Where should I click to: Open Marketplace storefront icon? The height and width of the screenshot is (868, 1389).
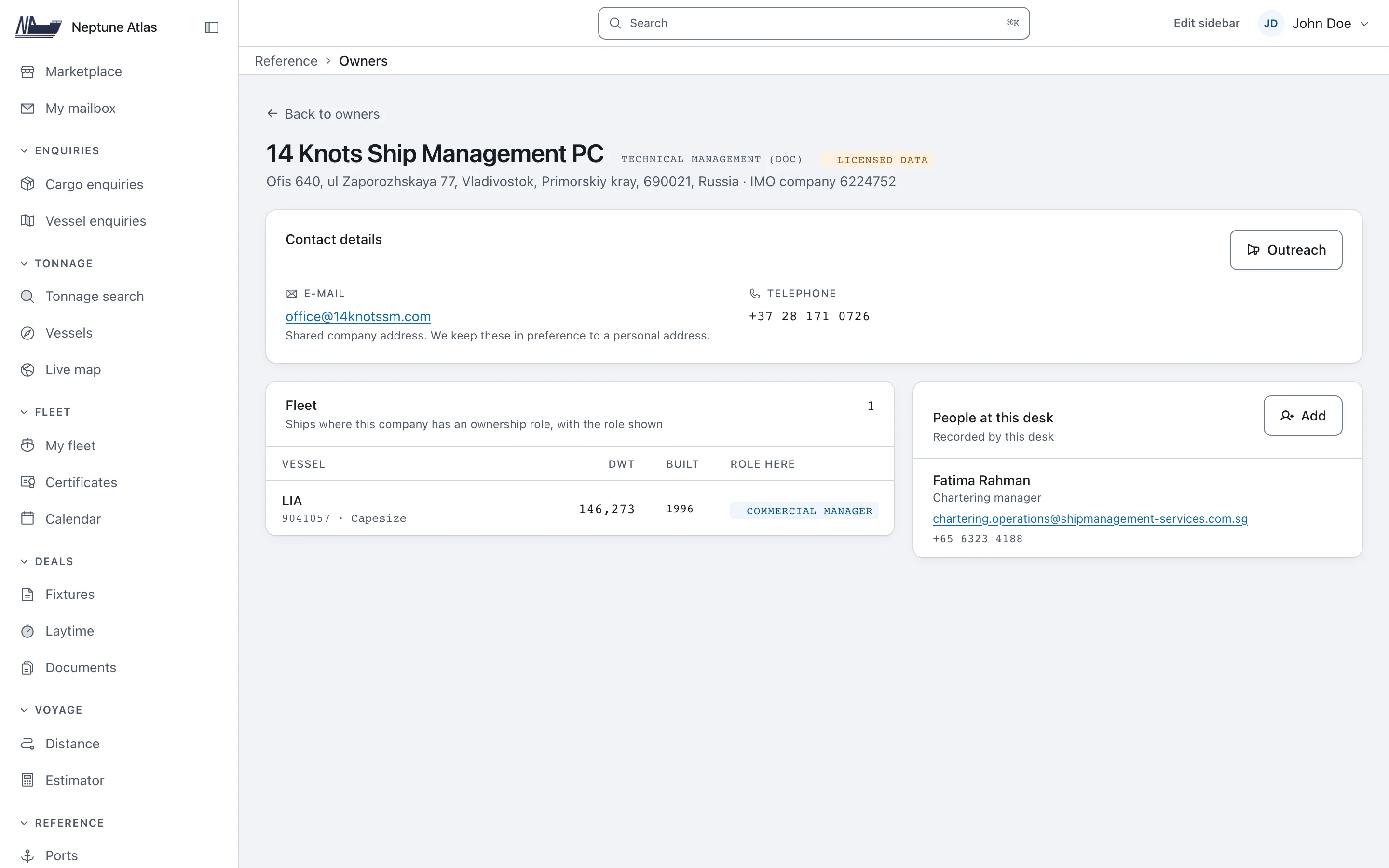point(27,72)
